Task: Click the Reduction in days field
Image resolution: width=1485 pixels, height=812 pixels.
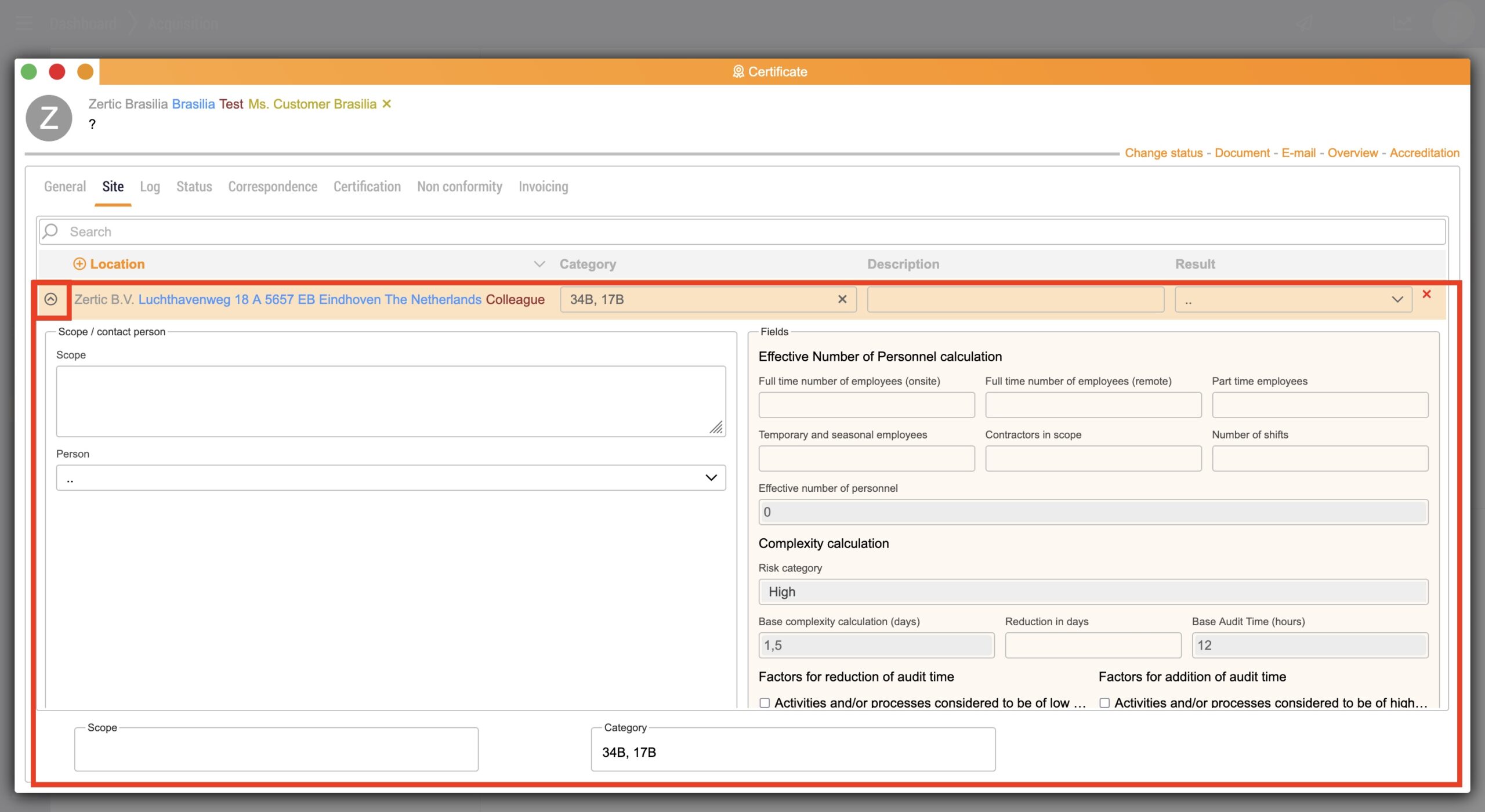Action: click(1093, 646)
